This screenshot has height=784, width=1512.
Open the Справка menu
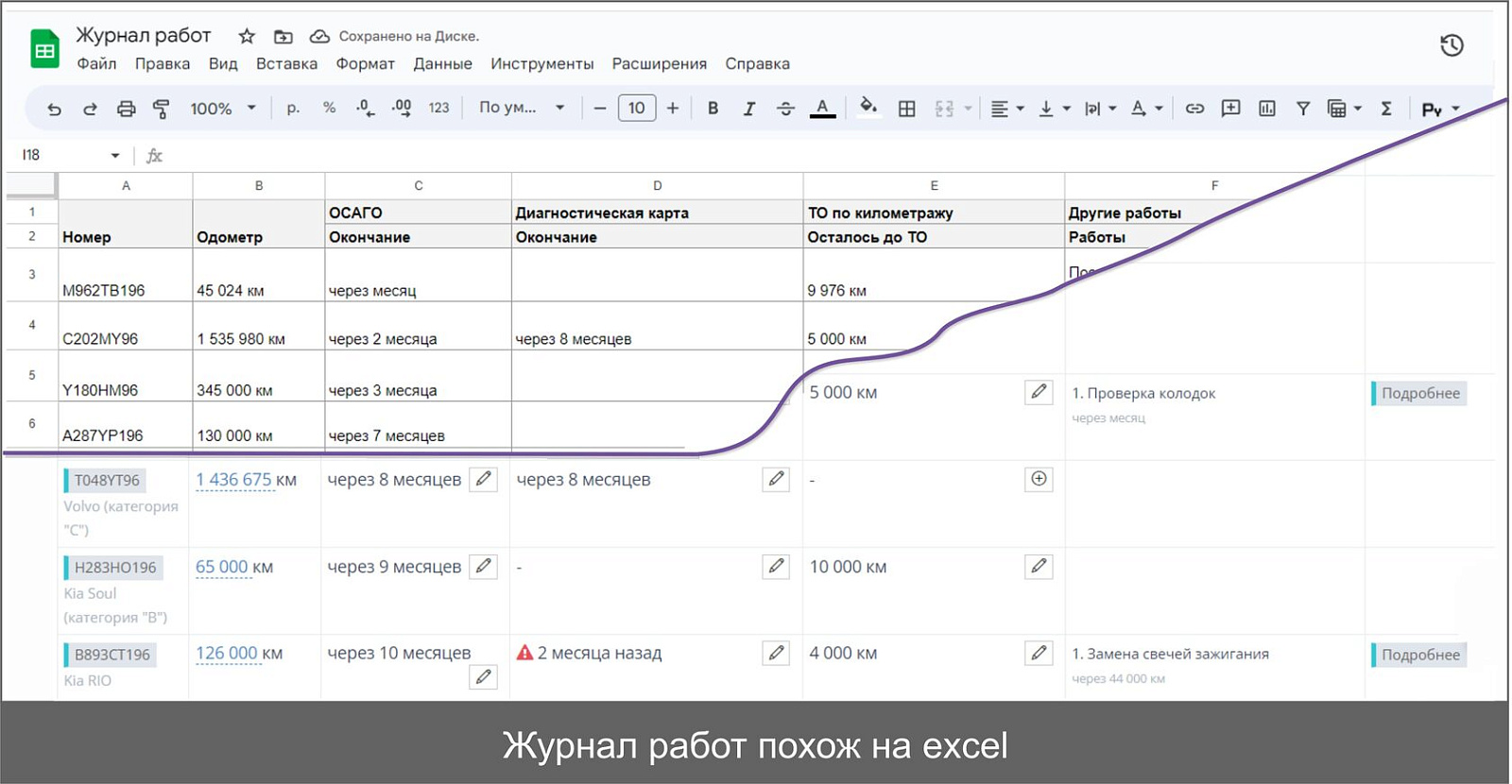click(x=757, y=63)
